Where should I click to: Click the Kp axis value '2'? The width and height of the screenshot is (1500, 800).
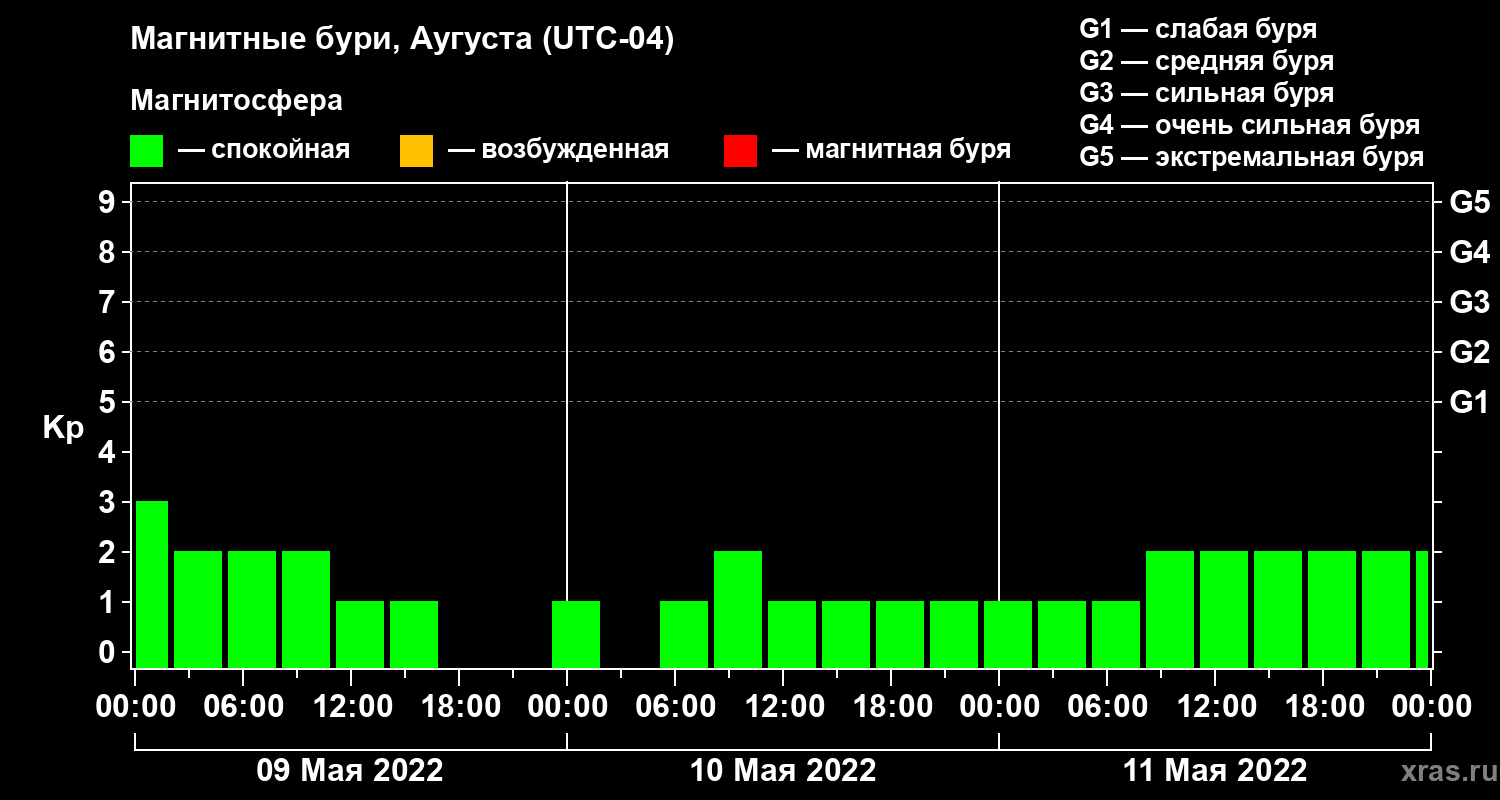coord(109,552)
